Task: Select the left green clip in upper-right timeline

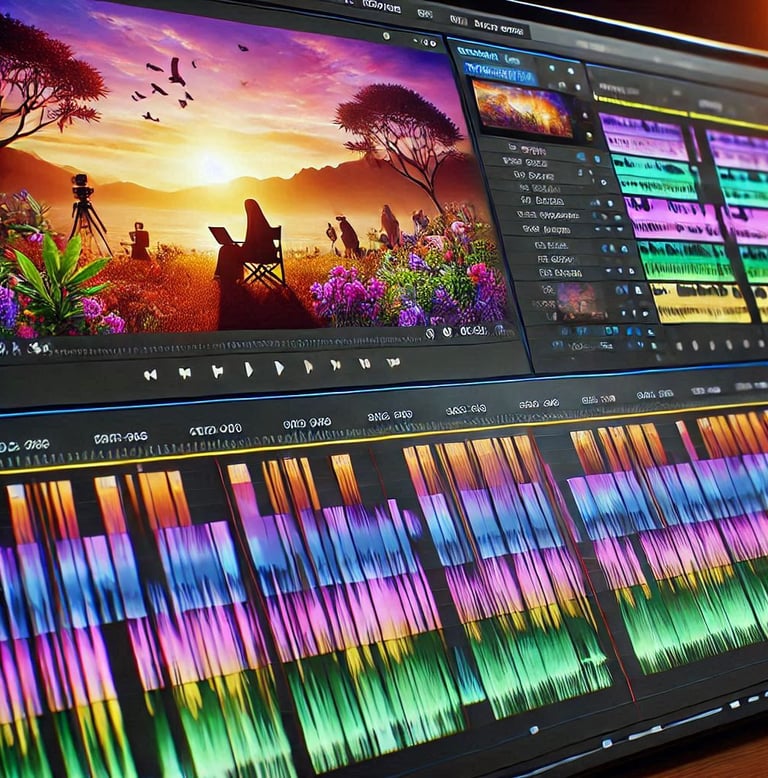Action: [687, 261]
